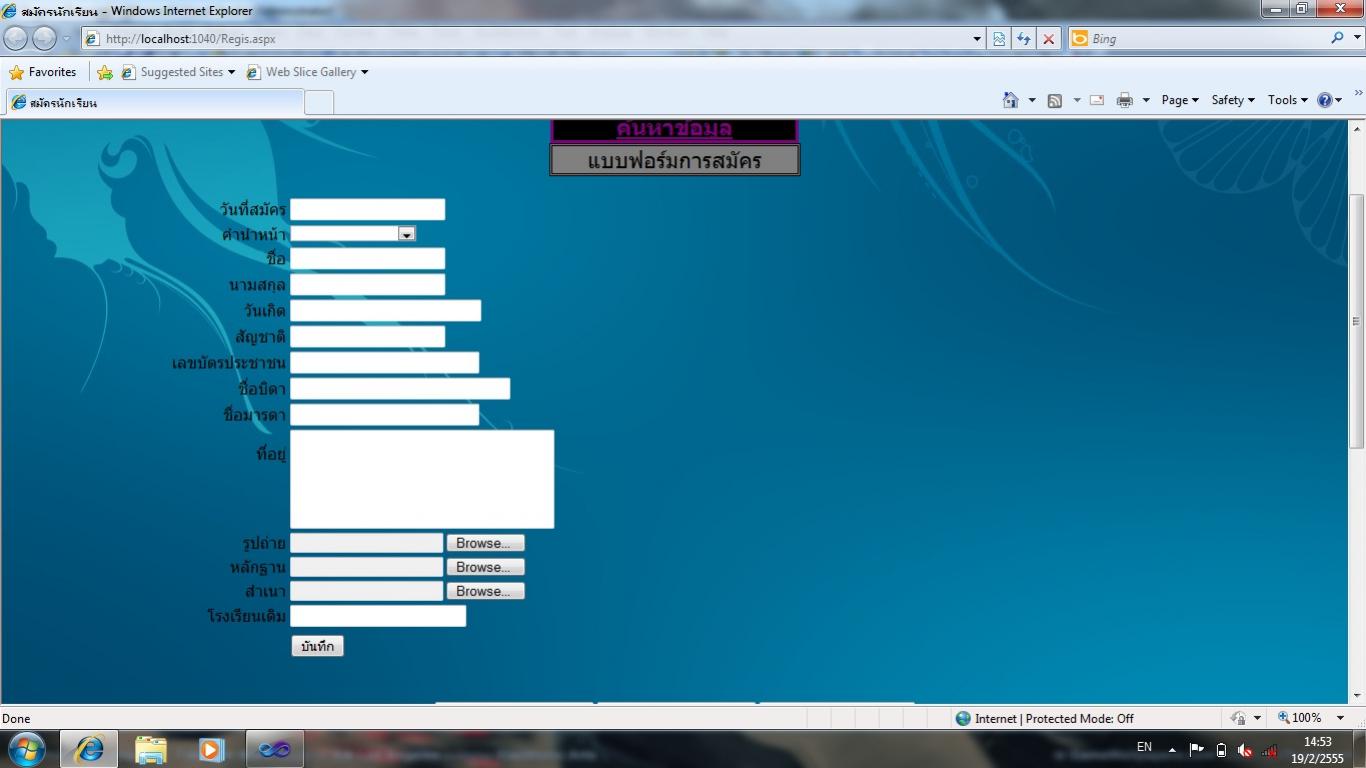Viewport: 1366px width, 768px height.
Task: Click Browse button for สำเนา
Action: [x=485, y=591]
